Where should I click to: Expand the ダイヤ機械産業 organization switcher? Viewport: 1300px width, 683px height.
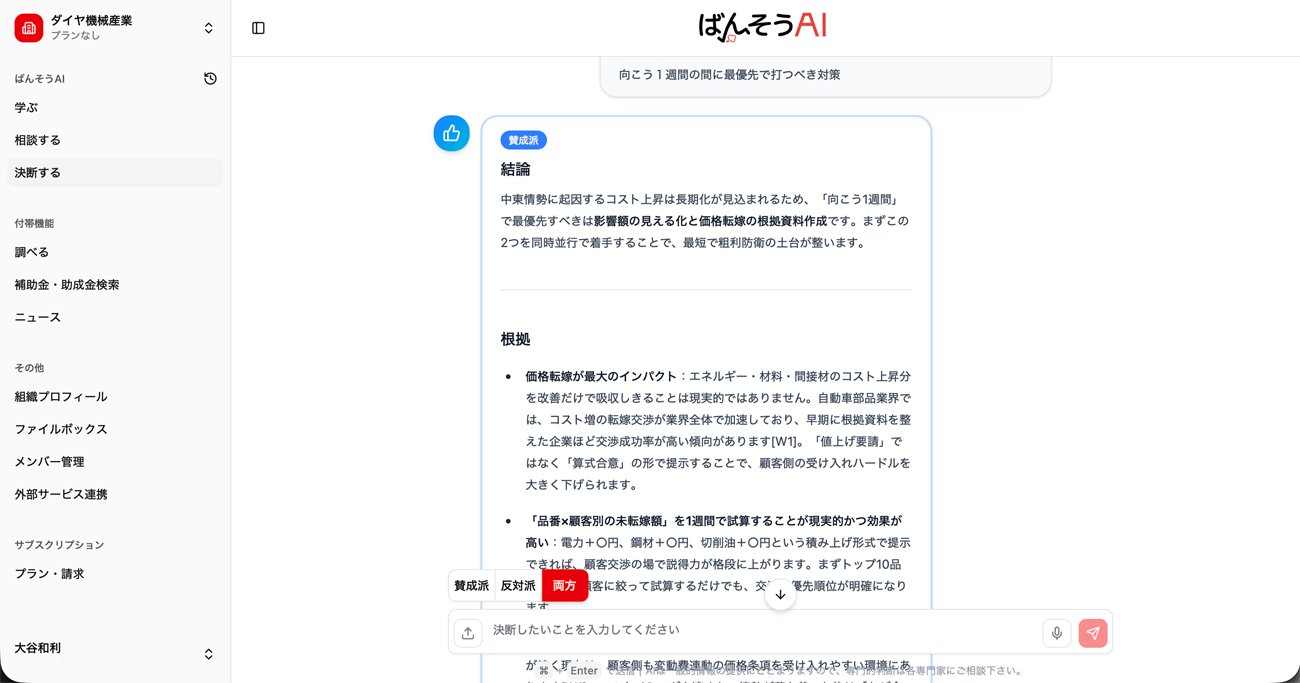point(208,28)
